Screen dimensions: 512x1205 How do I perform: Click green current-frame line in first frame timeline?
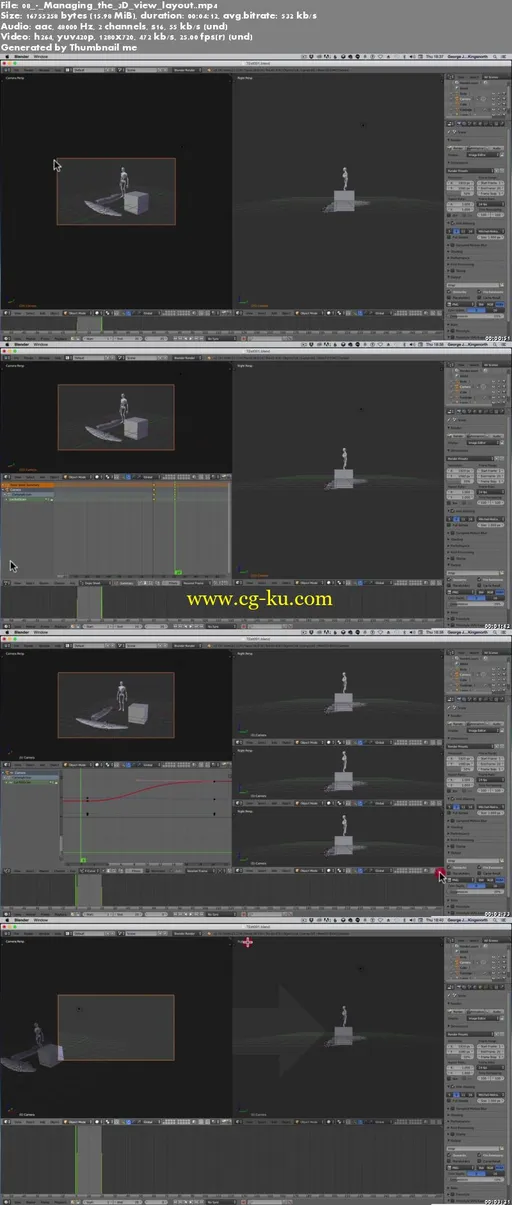coord(102,325)
